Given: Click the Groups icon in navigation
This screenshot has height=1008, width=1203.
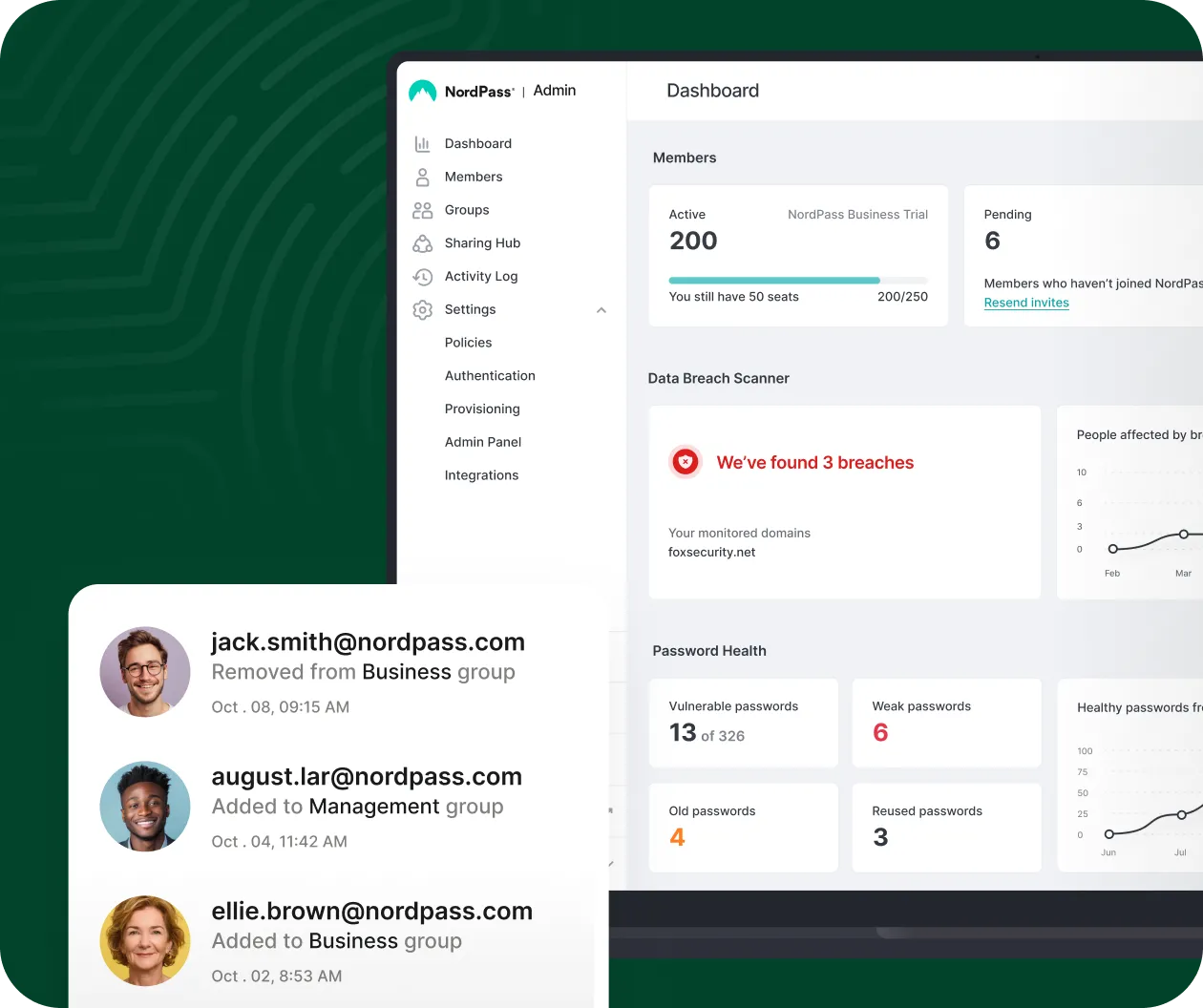Looking at the screenshot, I should tap(423, 210).
